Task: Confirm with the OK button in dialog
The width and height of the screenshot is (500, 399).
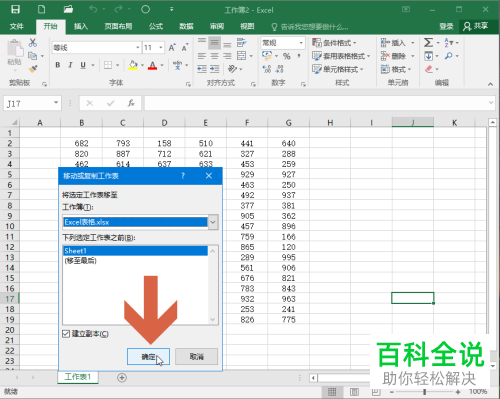Action: tap(148, 357)
